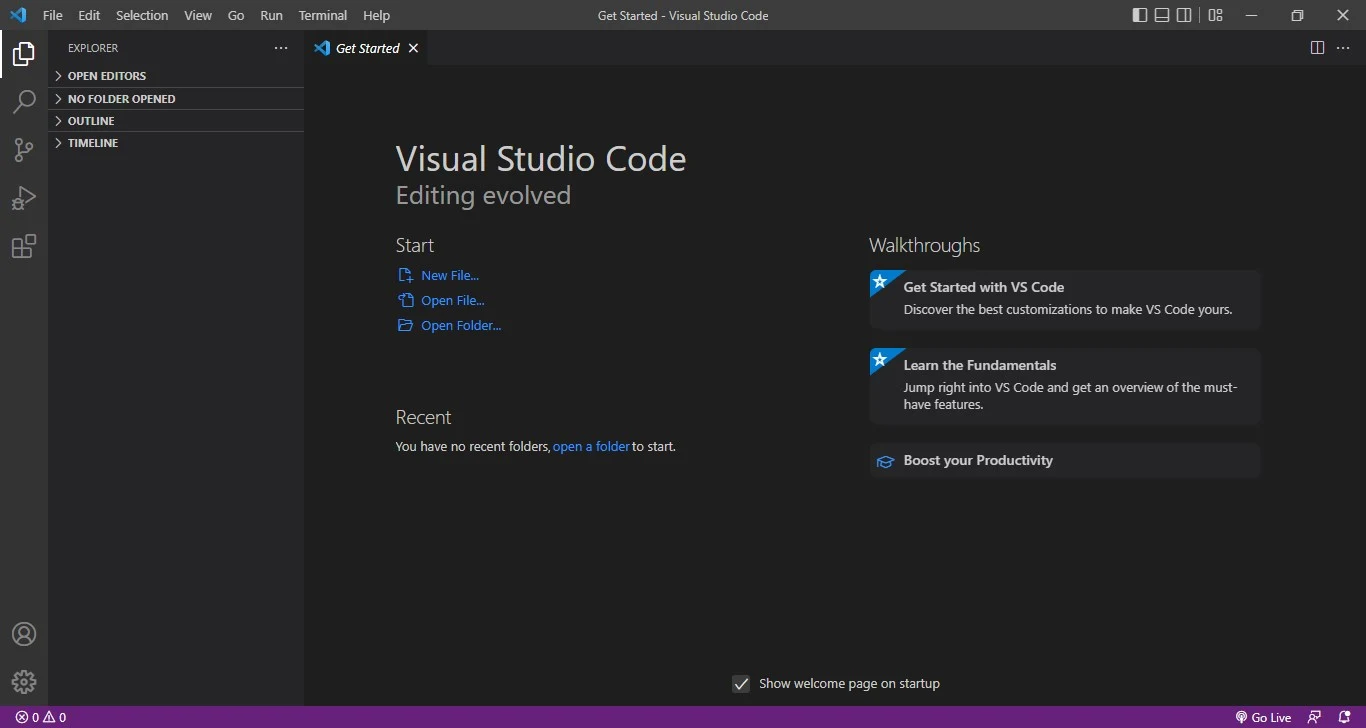This screenshot has width=1366, height=728.
Task: Open Boost your Productivity walkthrough
Action: tap(1065, 461)
